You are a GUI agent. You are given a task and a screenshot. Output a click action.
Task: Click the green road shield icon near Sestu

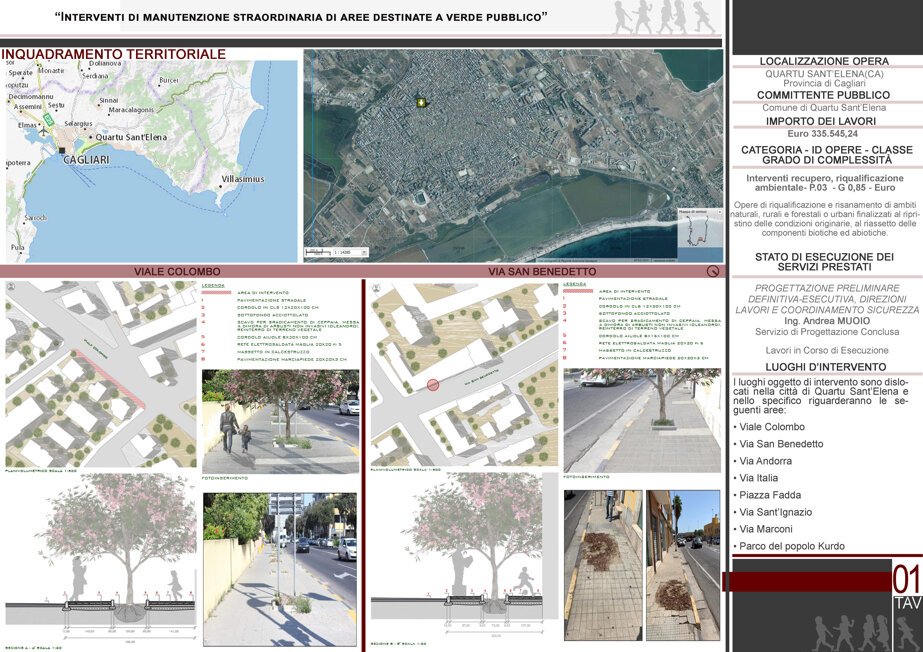49,120
